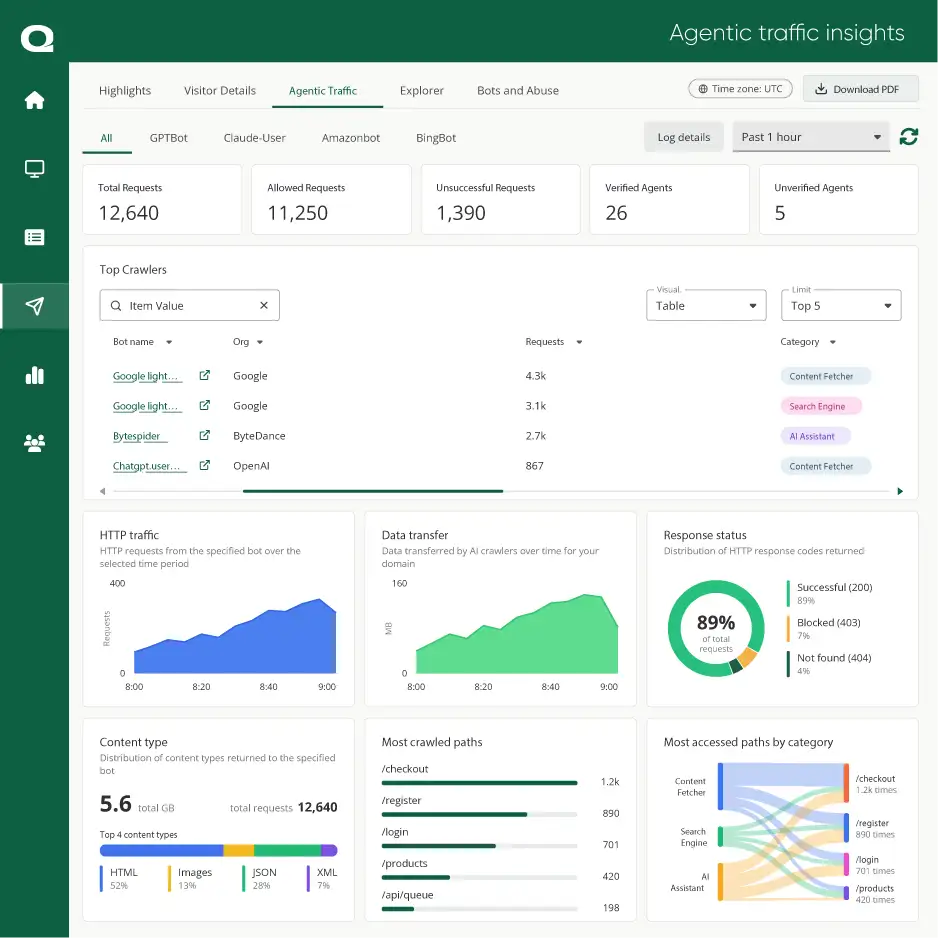Click the 89% donut chart

(x=715, y=629)
